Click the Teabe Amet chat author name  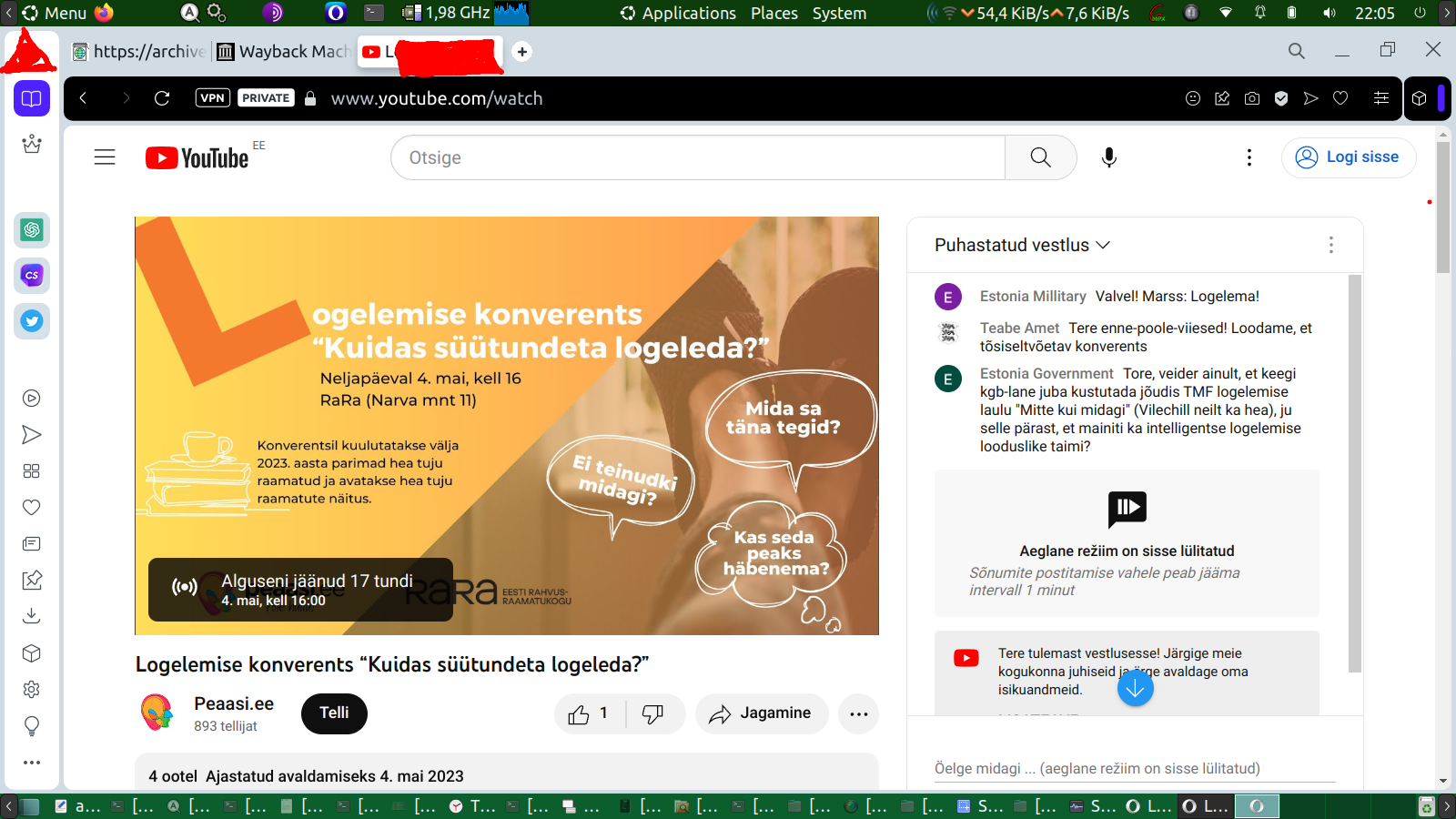click(x=1019, y=328)
